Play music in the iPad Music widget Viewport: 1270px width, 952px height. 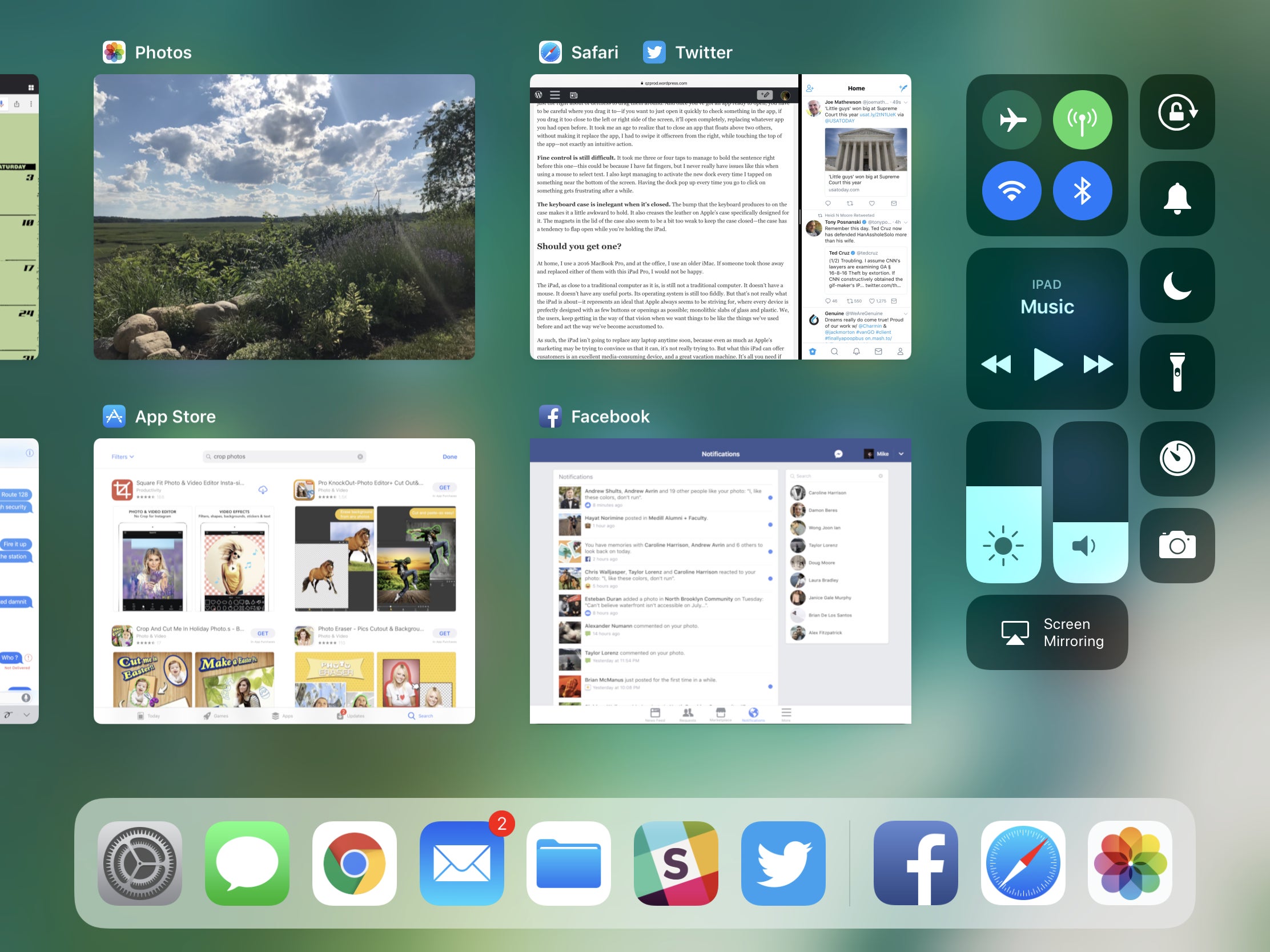(x=1047, y=364)
